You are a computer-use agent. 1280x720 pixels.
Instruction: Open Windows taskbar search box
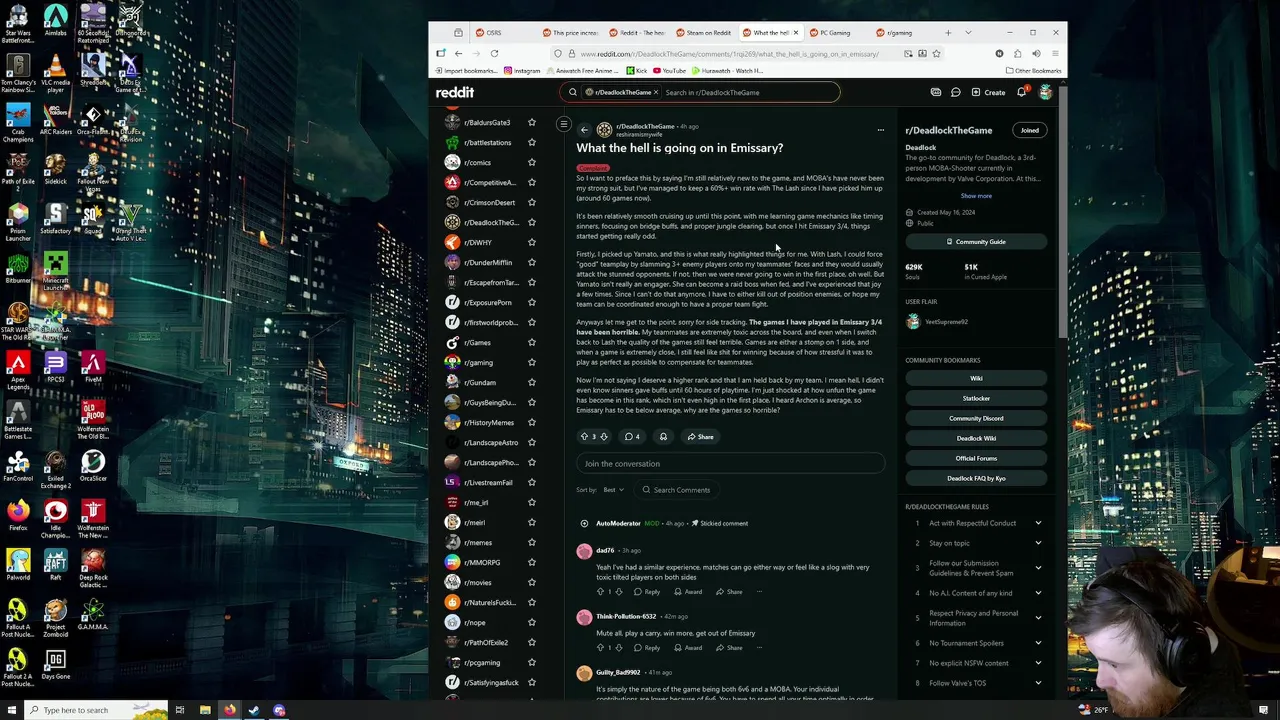(x=95, y=710)
